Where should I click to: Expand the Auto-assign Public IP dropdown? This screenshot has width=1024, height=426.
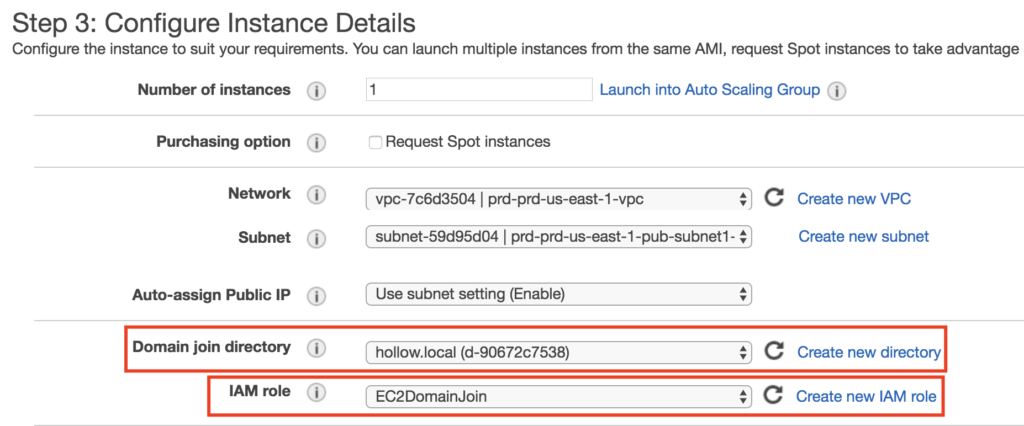558,294
